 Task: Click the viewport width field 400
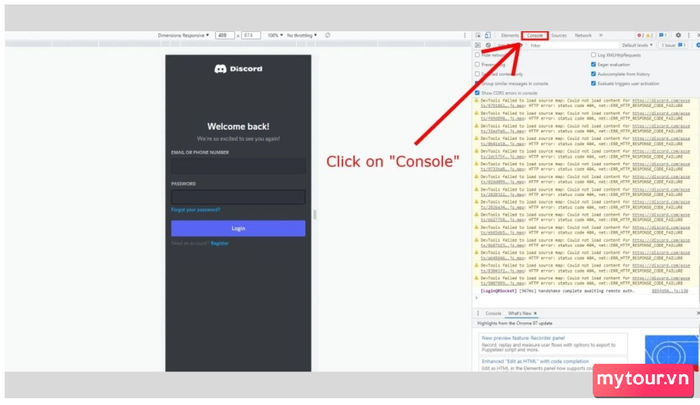coord(225,35)
